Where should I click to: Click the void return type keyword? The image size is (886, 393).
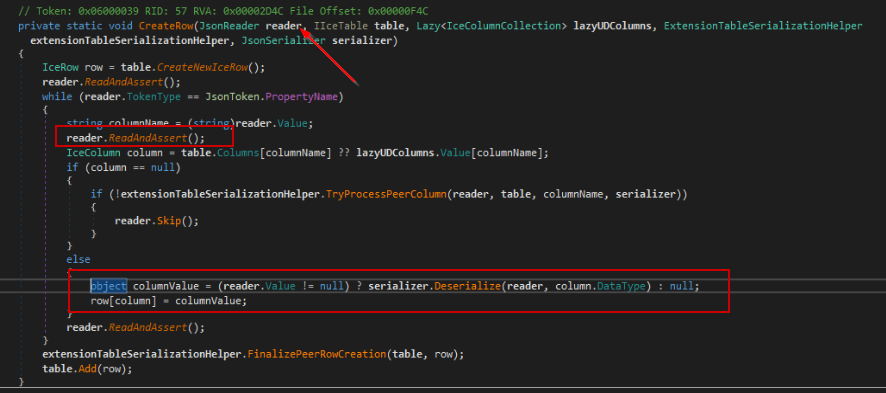click(x=120, y=25)
